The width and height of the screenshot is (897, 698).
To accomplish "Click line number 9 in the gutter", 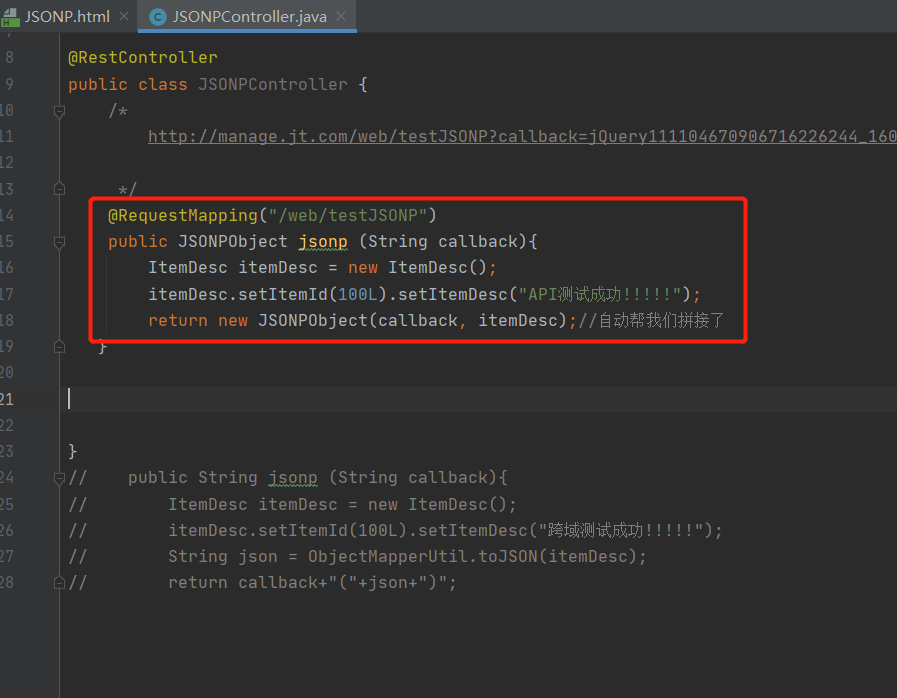I will pos(9,84).
